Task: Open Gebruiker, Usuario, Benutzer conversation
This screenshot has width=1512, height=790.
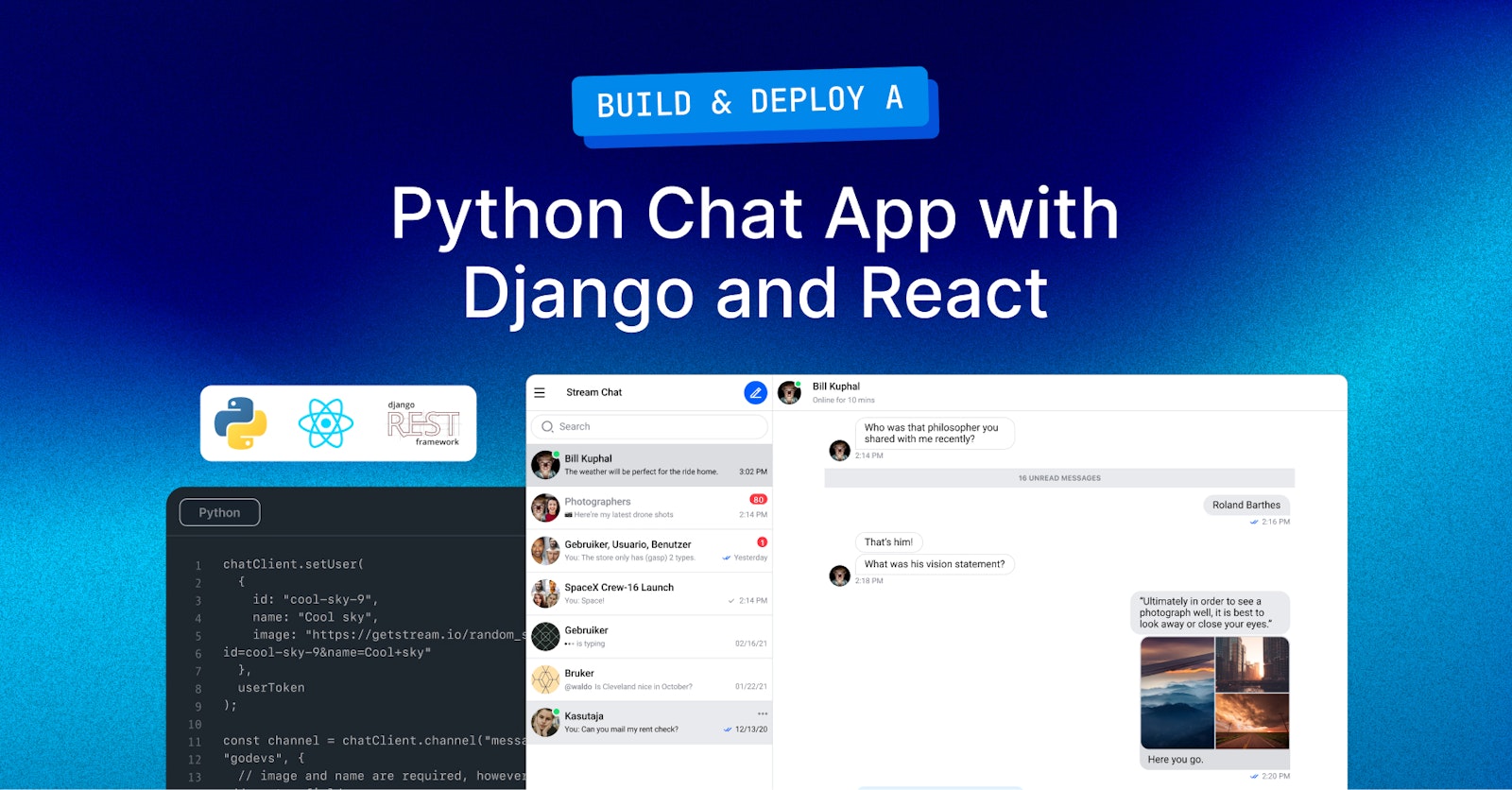Action: tap(649, 551)
